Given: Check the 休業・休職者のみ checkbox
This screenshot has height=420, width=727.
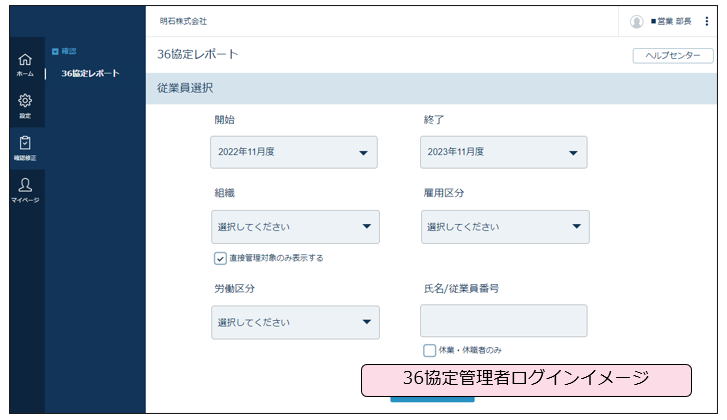Looking at the screenshot, I should coord(429,350).
